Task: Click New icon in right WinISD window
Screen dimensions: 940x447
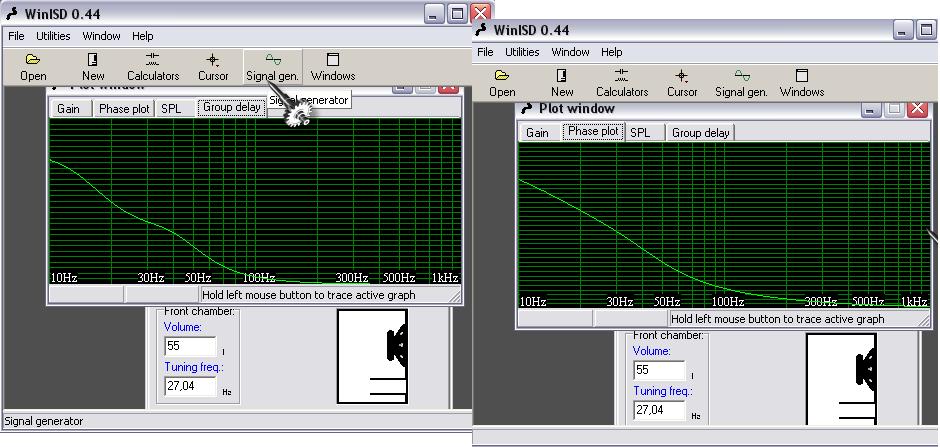Action: click(x=562, y=83)
